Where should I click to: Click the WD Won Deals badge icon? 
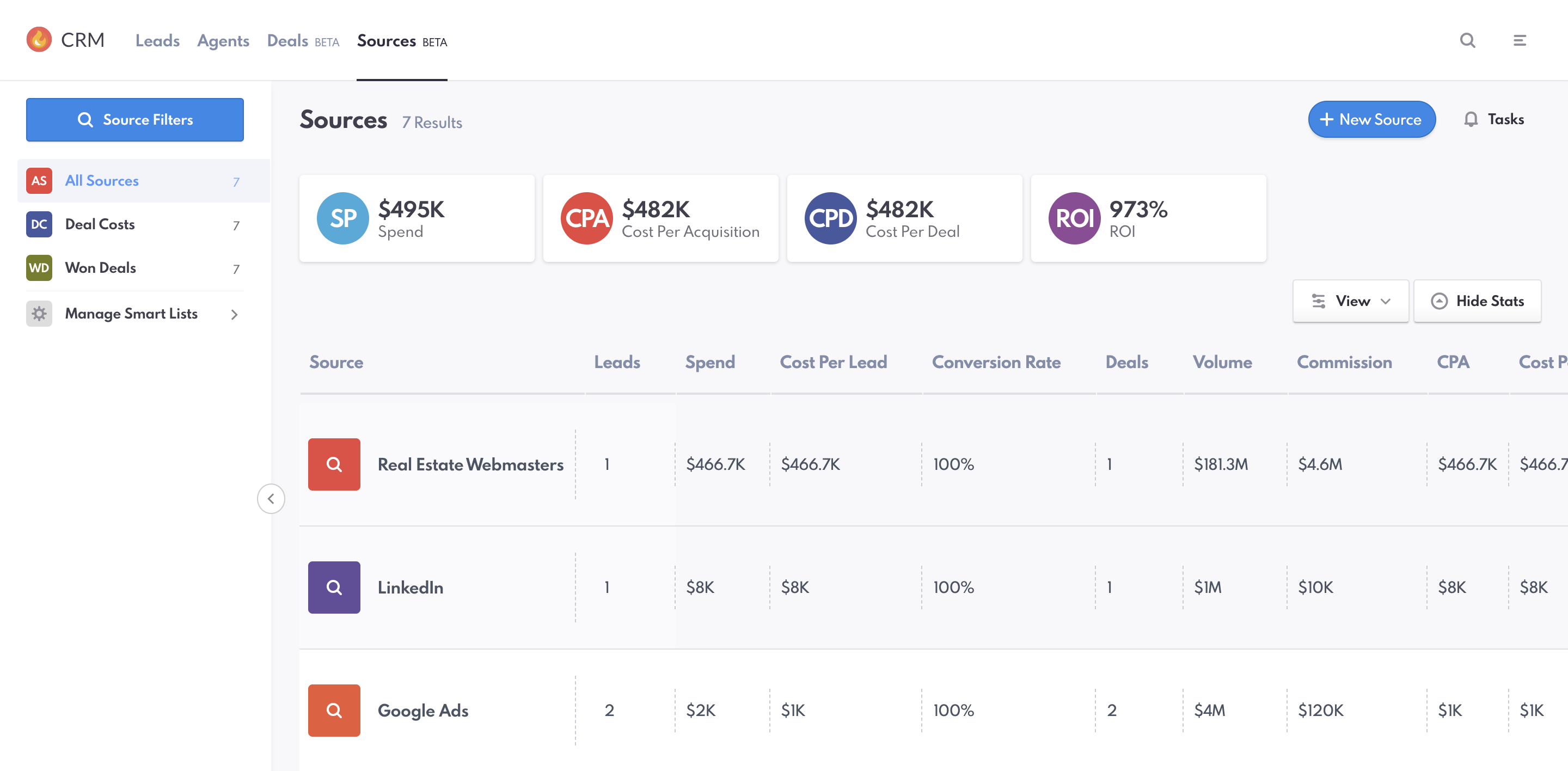click(x=39, y=268)
